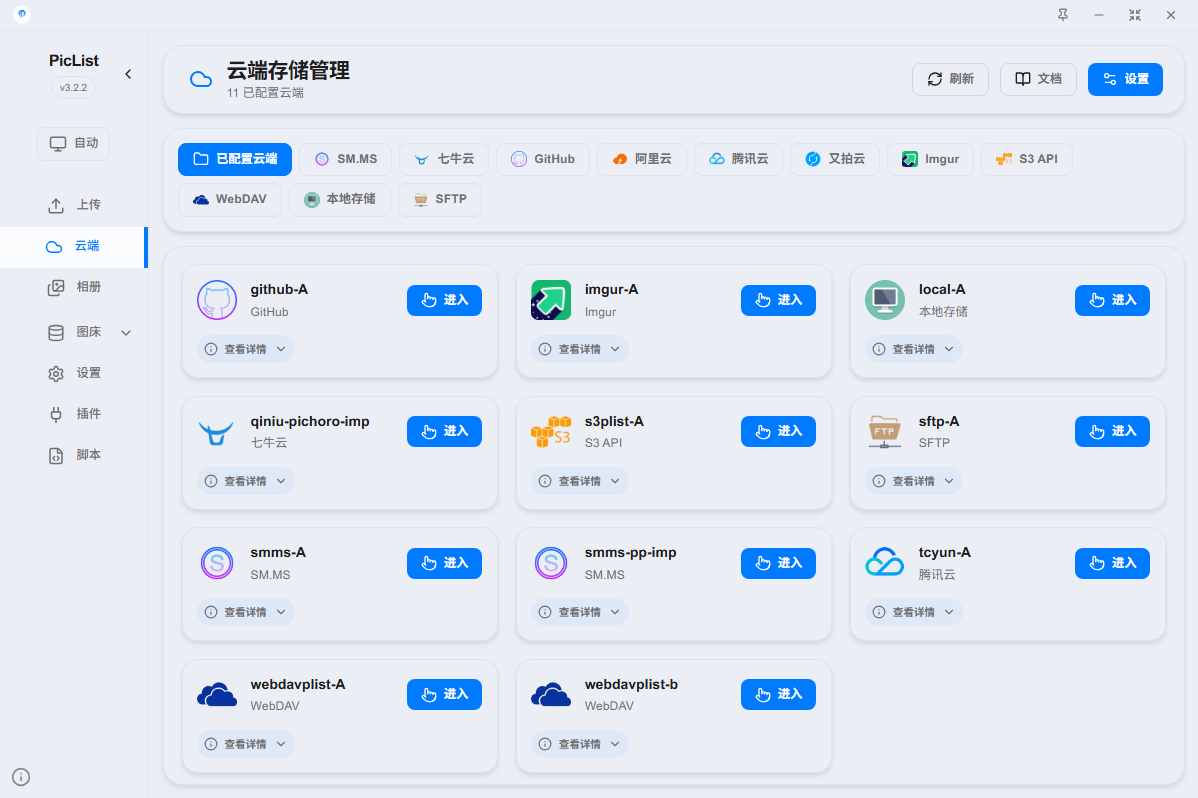This screenshot has height=798, width=1198.
Task: Open the 上传 upload page
Action: point(74,205)
